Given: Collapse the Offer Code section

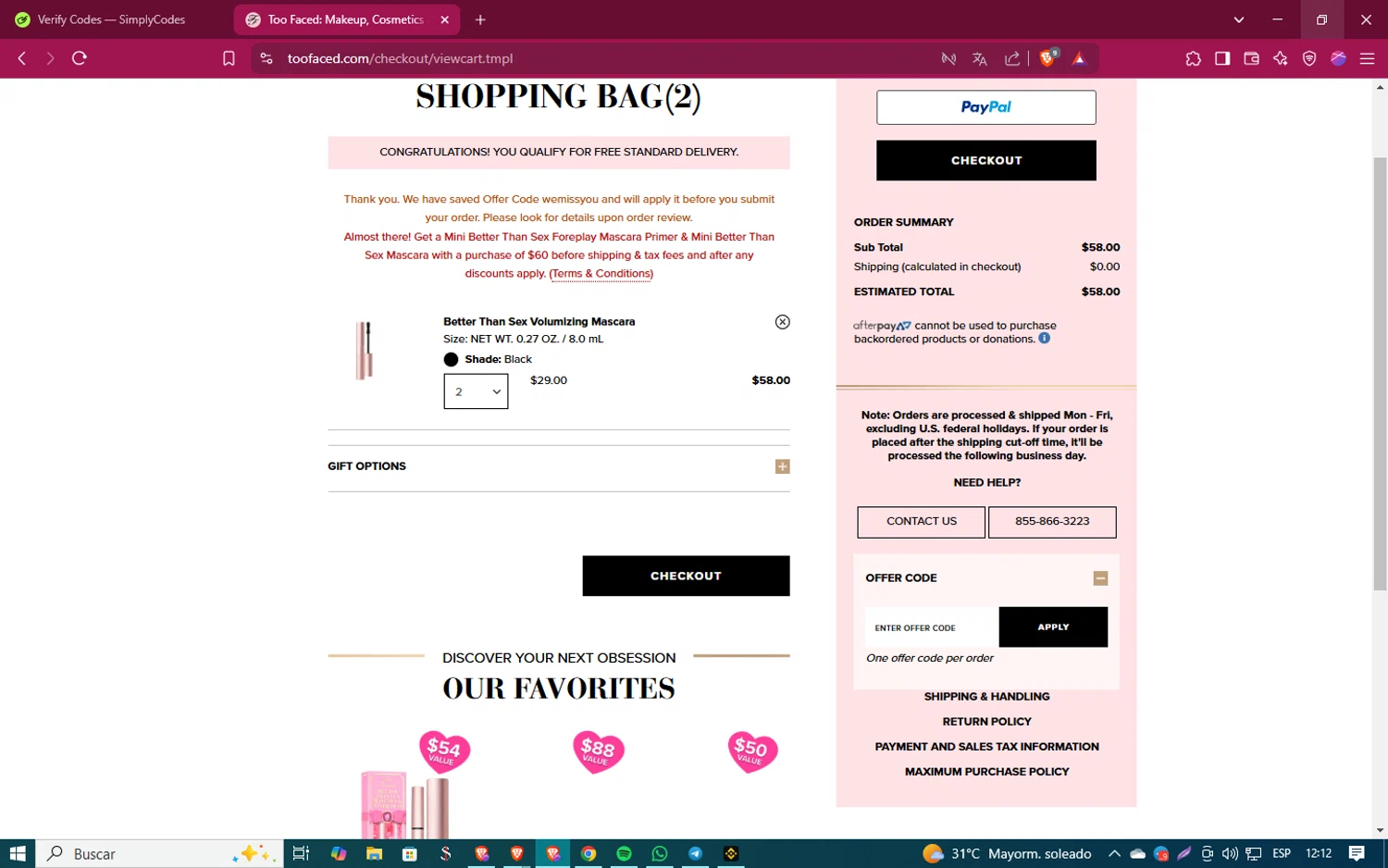Looking at the screenshot, I should coord(1100,578).
